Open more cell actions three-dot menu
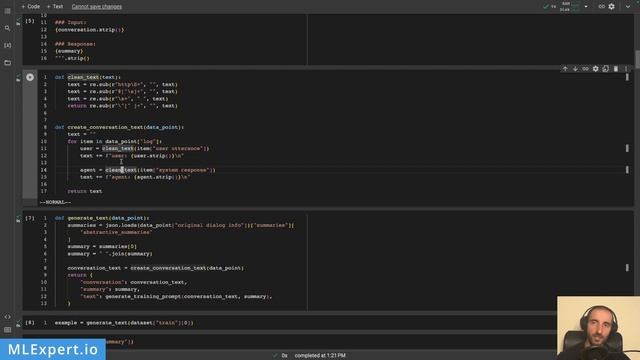 [626, 69]
